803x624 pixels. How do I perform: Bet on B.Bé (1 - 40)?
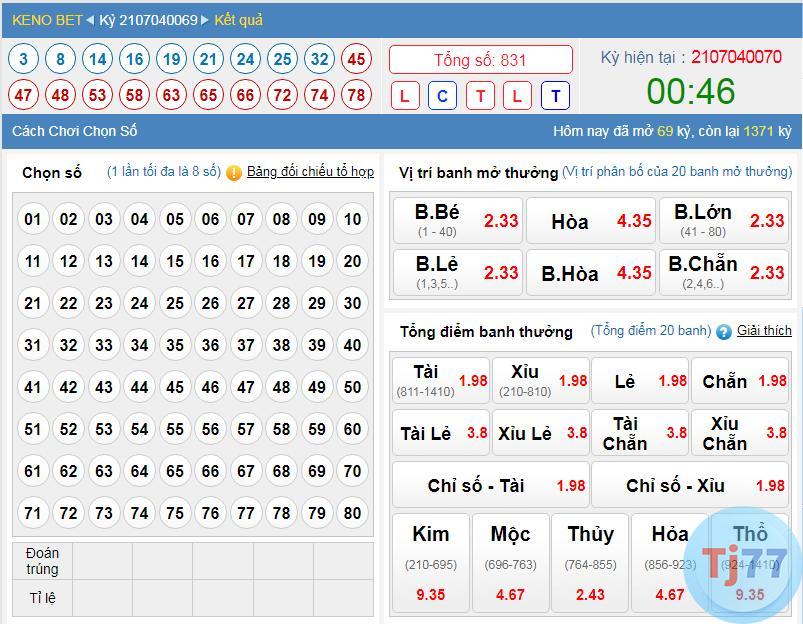pyautogui.click(x=456, y=221)
